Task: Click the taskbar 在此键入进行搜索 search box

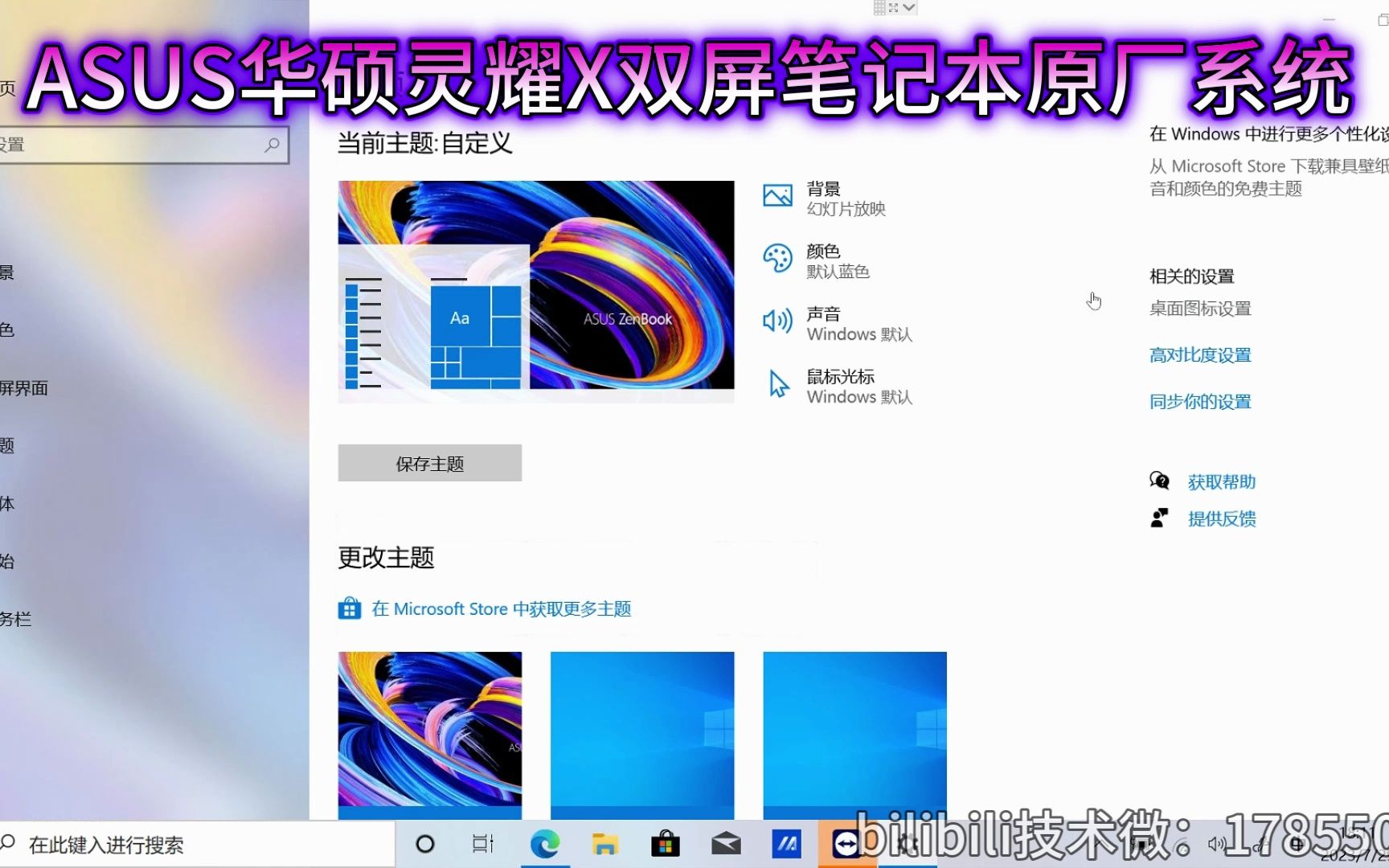Action: point(197,844)
